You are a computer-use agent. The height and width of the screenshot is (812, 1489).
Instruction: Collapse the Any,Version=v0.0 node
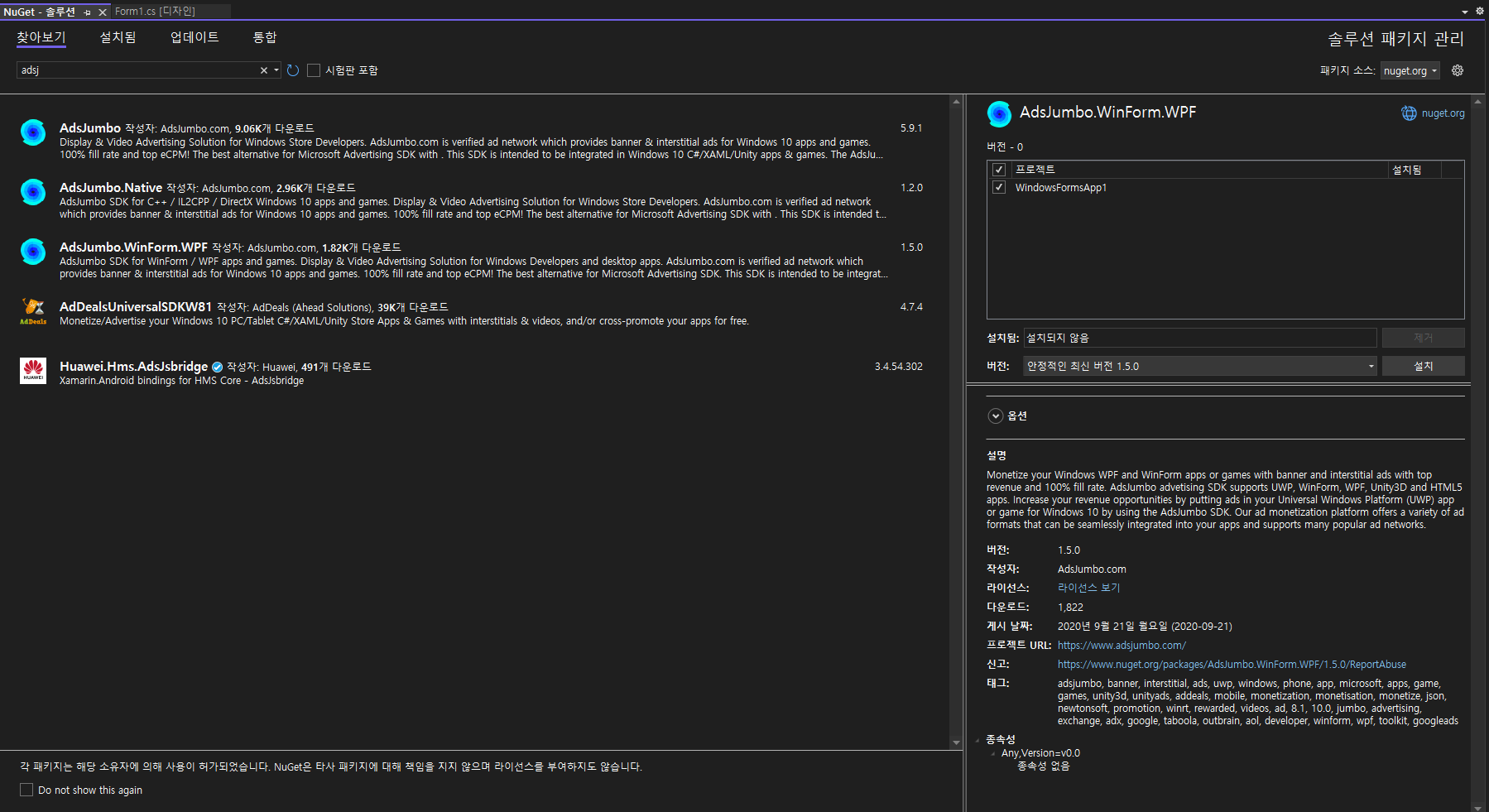click(993, 753)
